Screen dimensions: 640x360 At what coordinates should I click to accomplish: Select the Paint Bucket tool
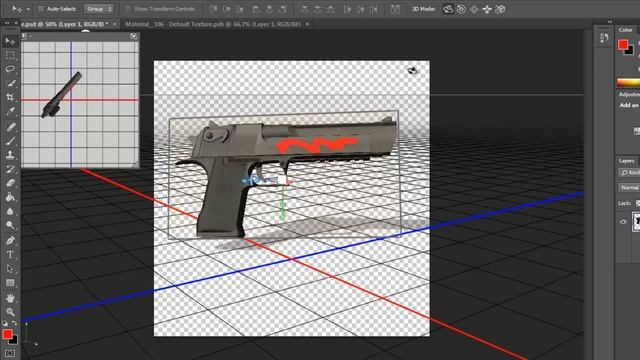10,197
